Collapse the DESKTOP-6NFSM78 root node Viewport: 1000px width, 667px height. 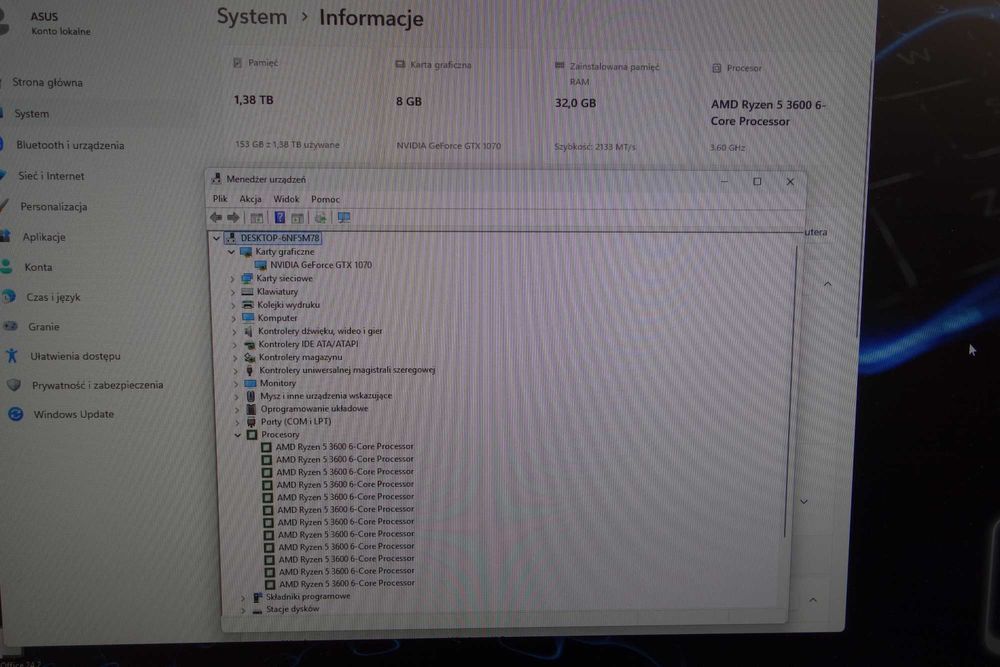[217, 238]
